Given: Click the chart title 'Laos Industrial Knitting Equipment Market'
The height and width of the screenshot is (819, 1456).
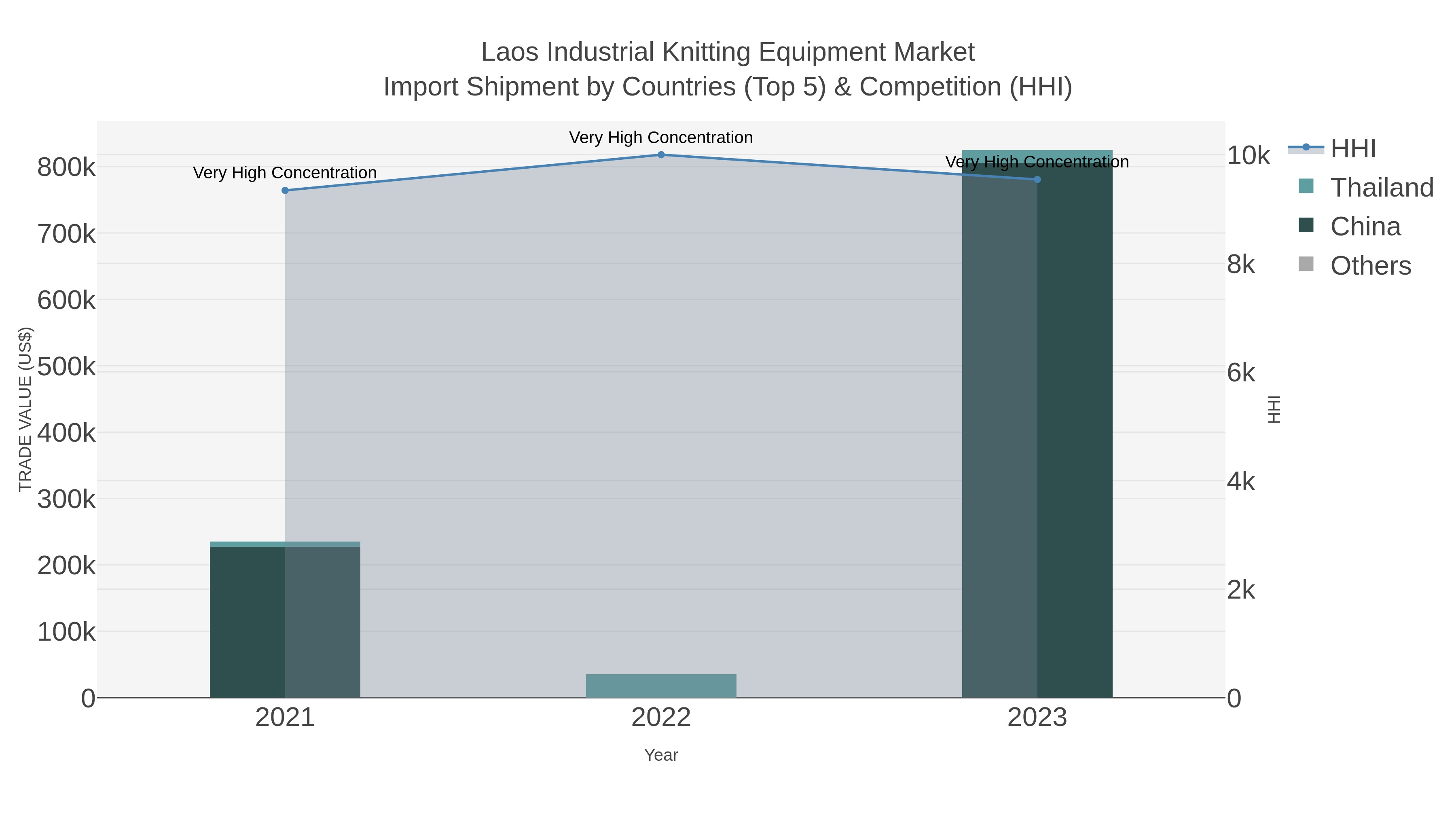Looking at the screenshot, I should click(x=728, y=52).
